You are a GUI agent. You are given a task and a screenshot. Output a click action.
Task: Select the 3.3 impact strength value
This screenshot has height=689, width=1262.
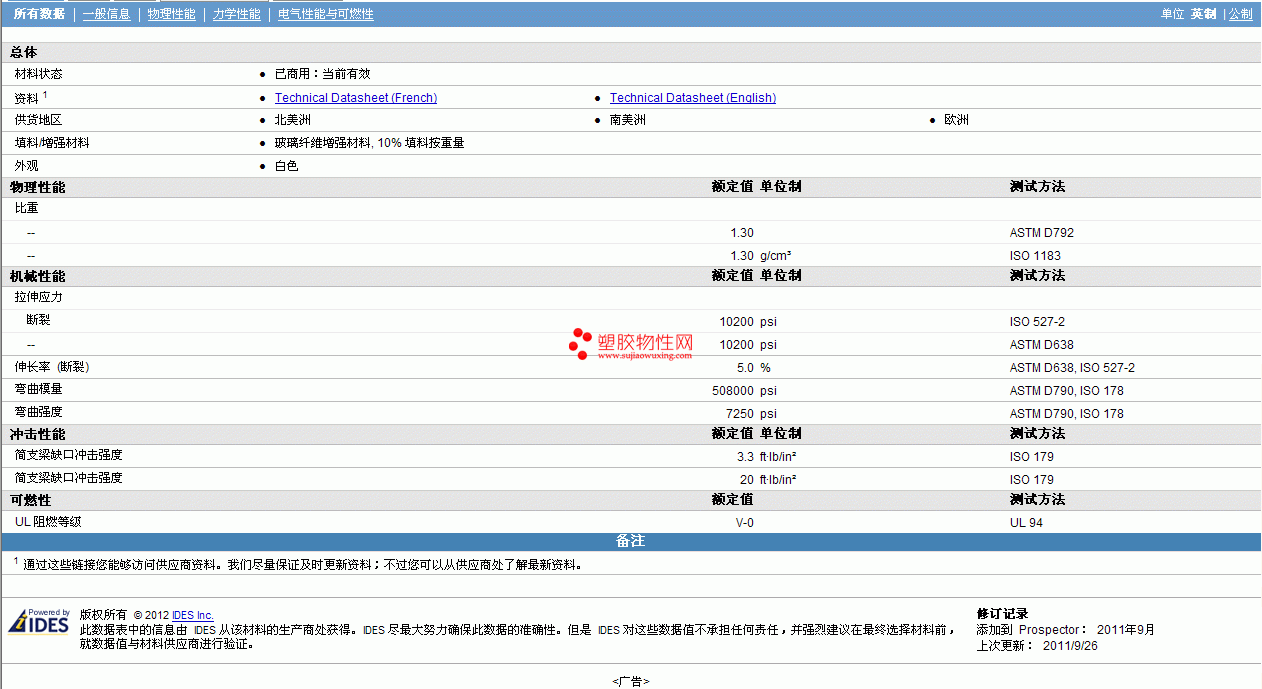[x=746, y=457]
